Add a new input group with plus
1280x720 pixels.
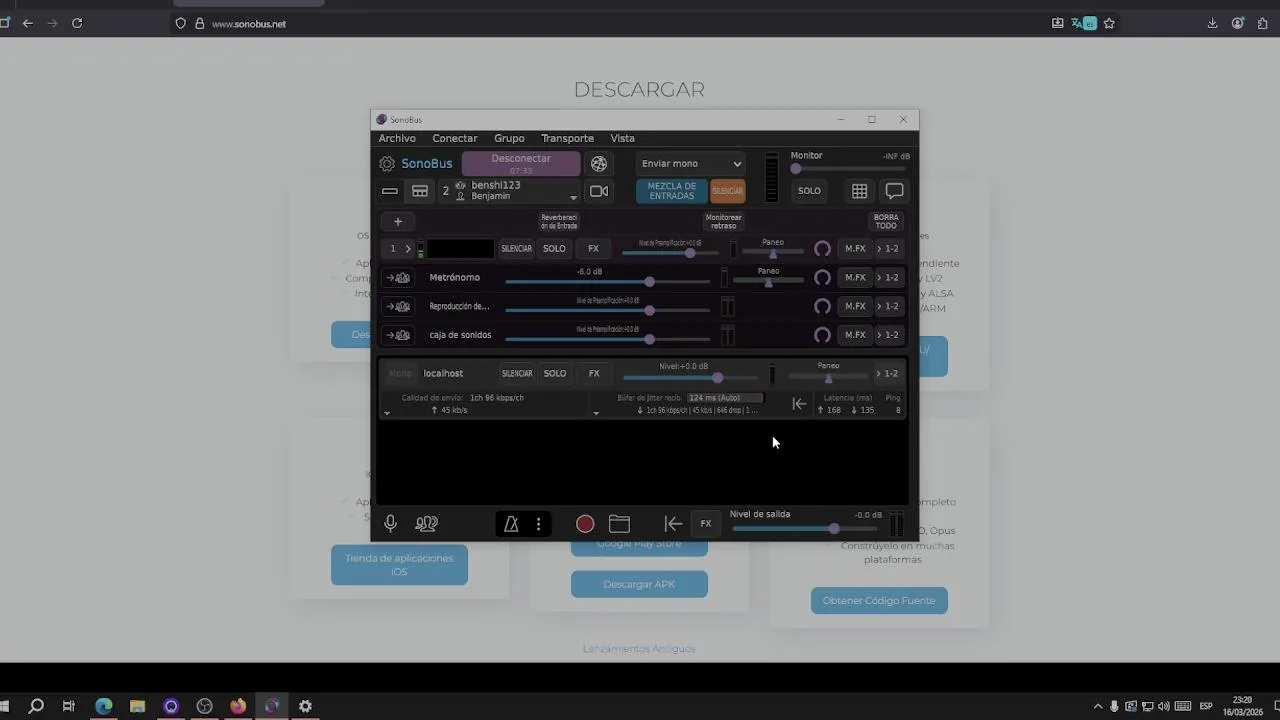[x=398, y=222]
